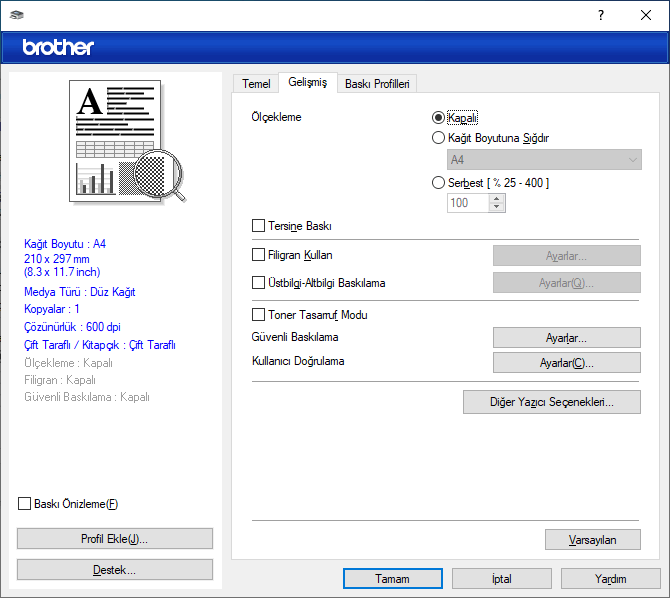Open Diğer Yazıcı Seçenekleri
The width and height of the screenshot is (670, 598).
[x=552, y=402]
